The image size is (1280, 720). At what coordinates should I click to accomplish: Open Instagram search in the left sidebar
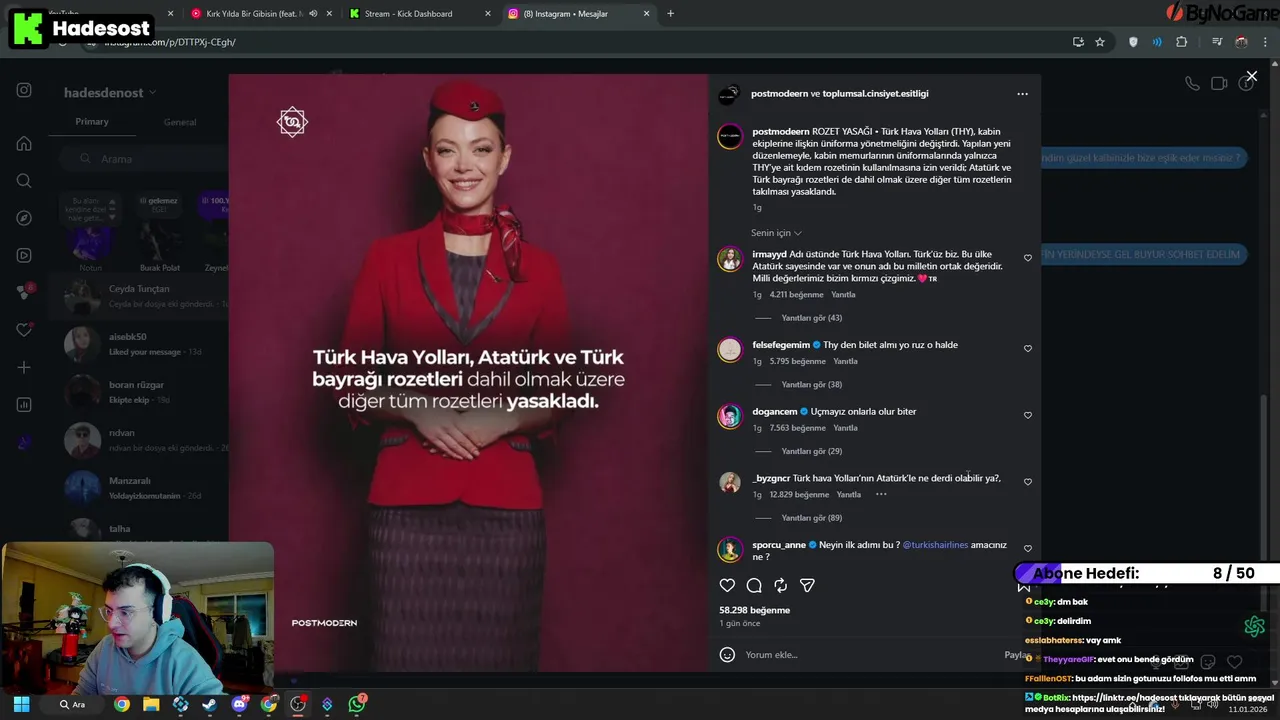(x=24, y=181)
